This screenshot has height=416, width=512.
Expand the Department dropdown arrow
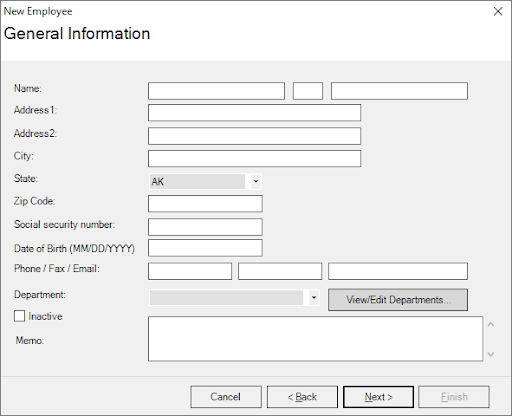click(314, 297)
